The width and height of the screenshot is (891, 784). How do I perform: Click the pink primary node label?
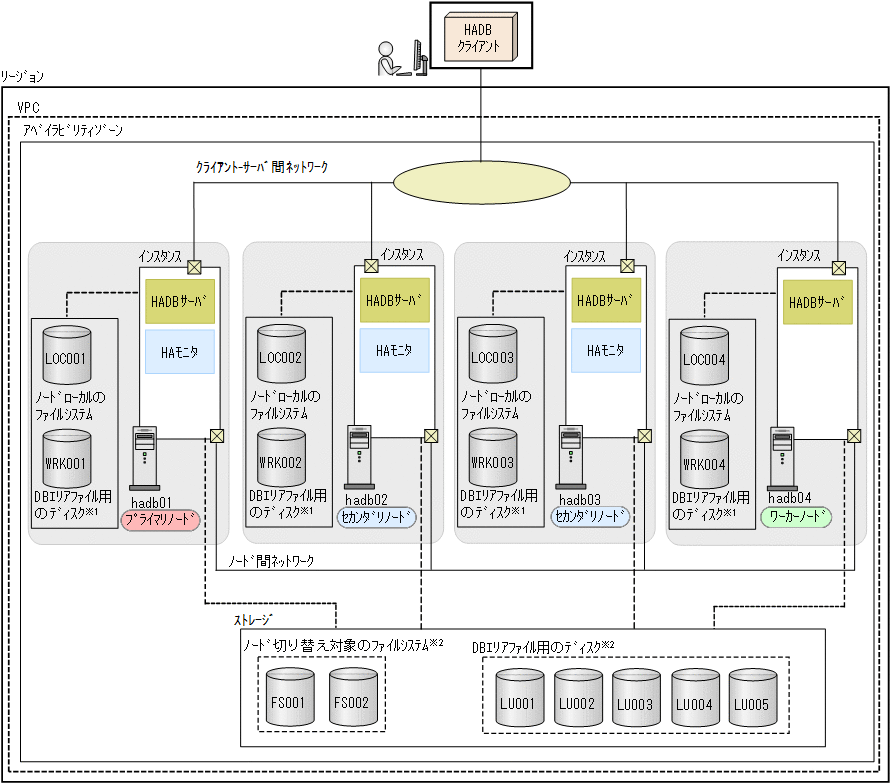coord(160,519)
